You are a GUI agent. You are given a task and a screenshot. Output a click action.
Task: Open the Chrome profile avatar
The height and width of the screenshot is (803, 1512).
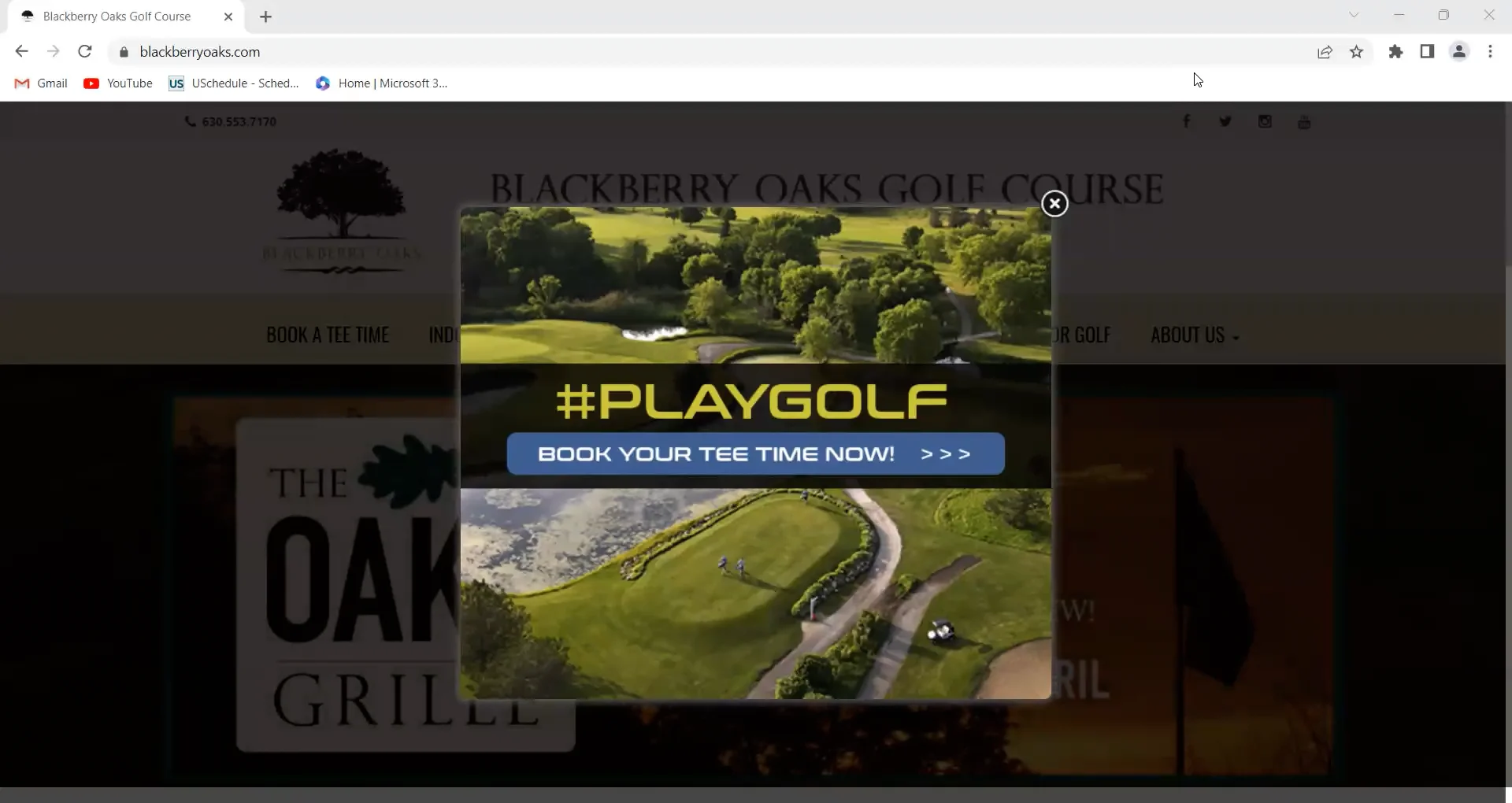click(x=1459, y=52)
